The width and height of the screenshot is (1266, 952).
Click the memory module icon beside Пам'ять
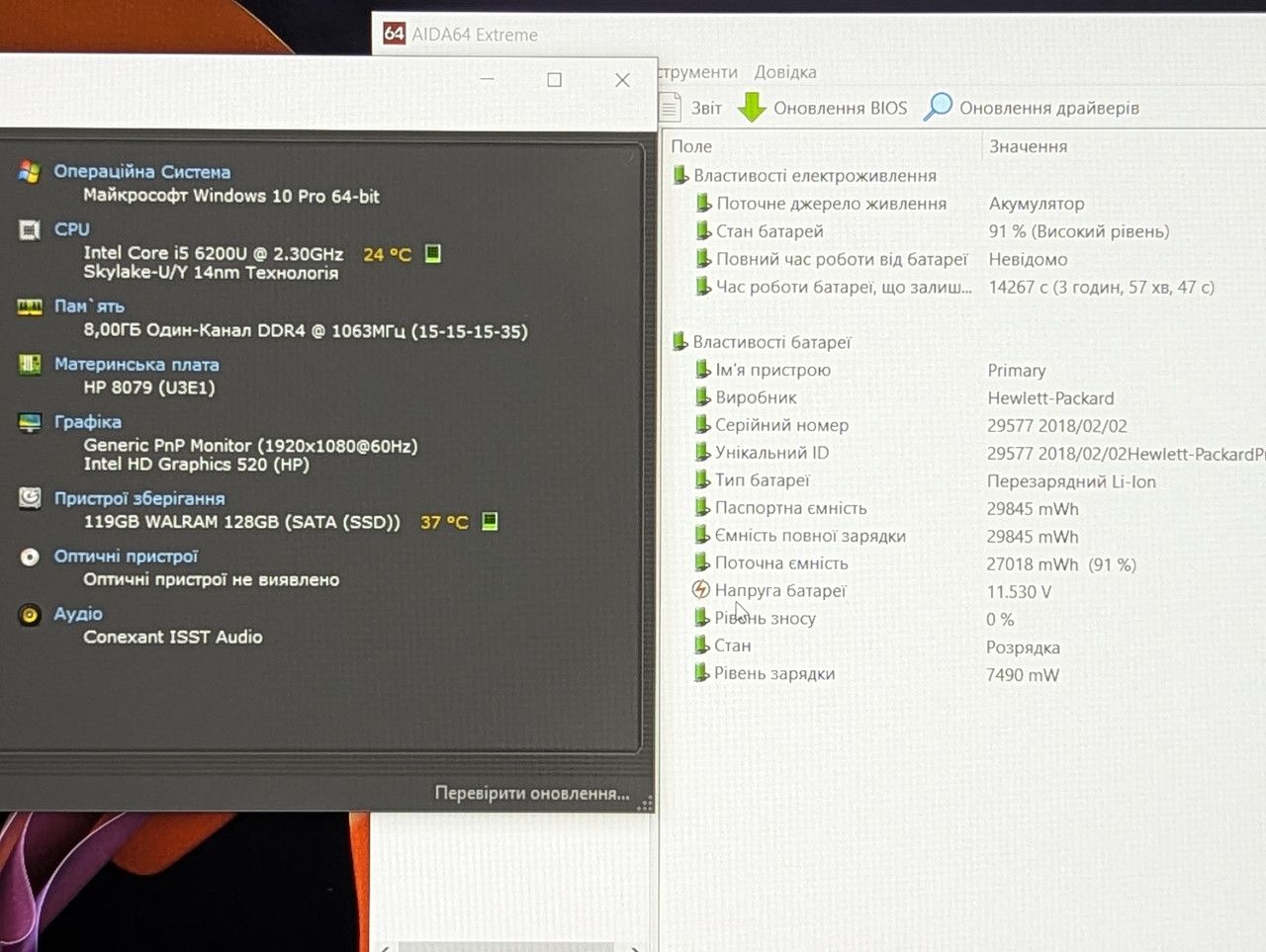29,306
